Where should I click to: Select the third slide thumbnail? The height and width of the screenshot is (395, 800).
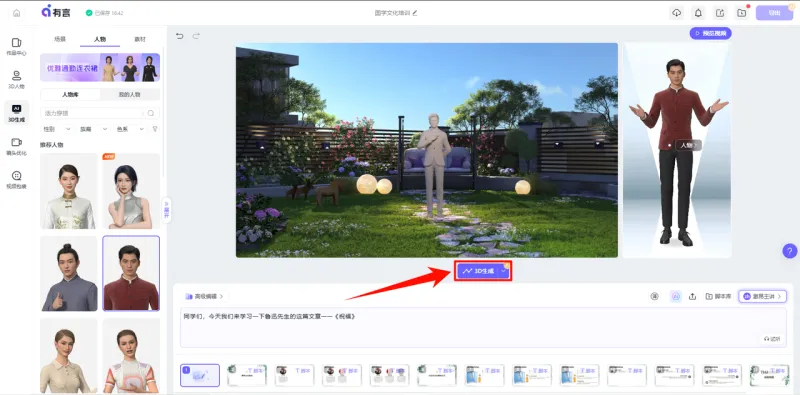pos(295,375)
